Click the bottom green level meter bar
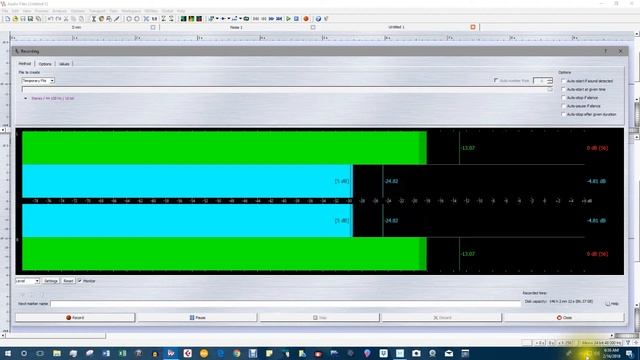 pos(224,254)
